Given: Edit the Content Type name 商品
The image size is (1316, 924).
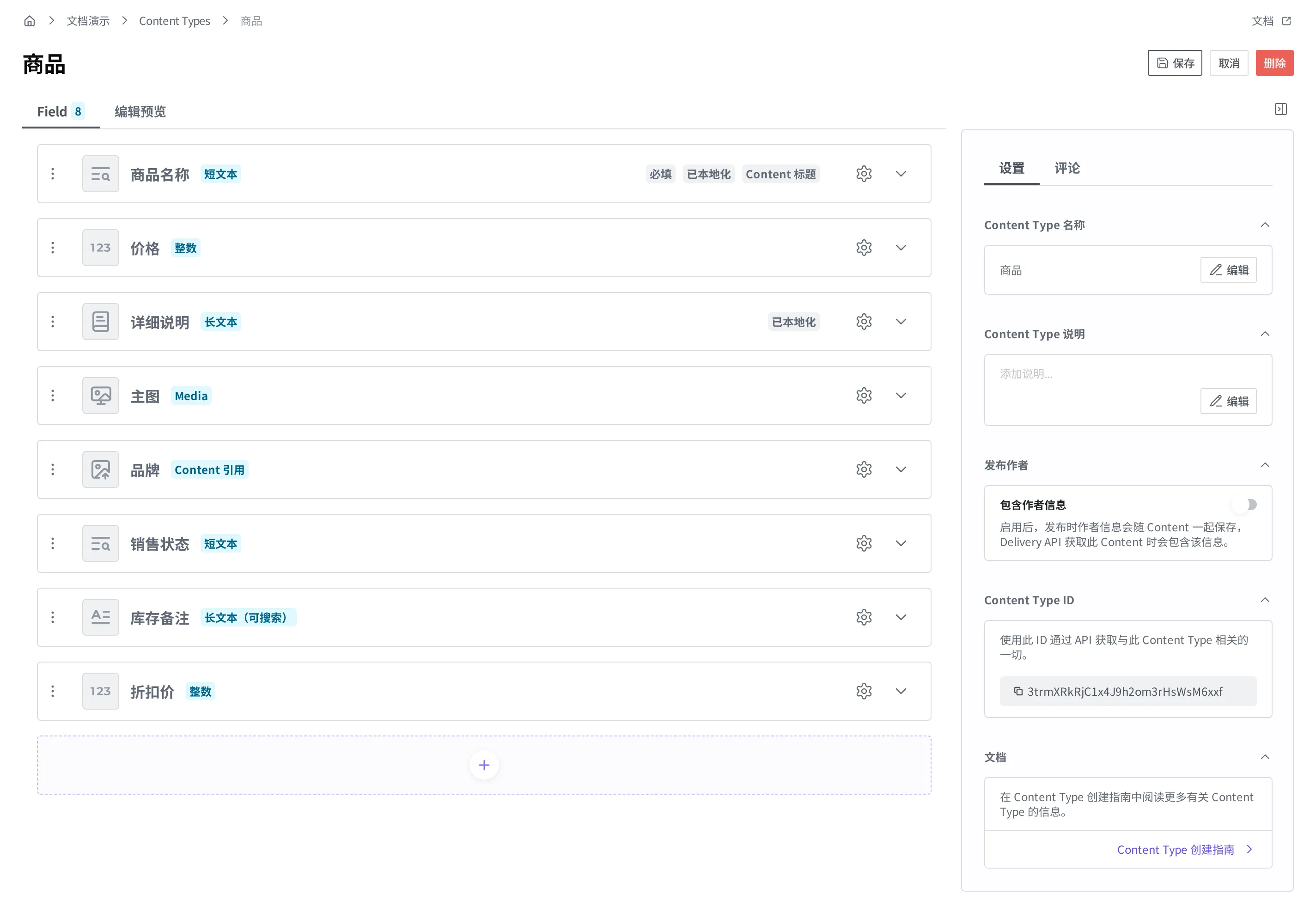Looking at the screenshot, I should coord(1228,270).
